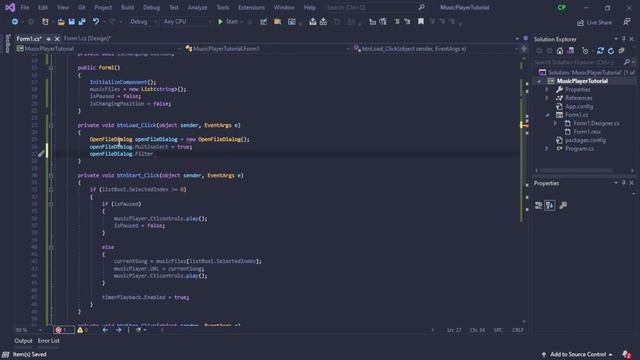Screen dimensions: 640x360
Task: Collapse the Form1 constructor outline
Action: (x=51, y=68)
